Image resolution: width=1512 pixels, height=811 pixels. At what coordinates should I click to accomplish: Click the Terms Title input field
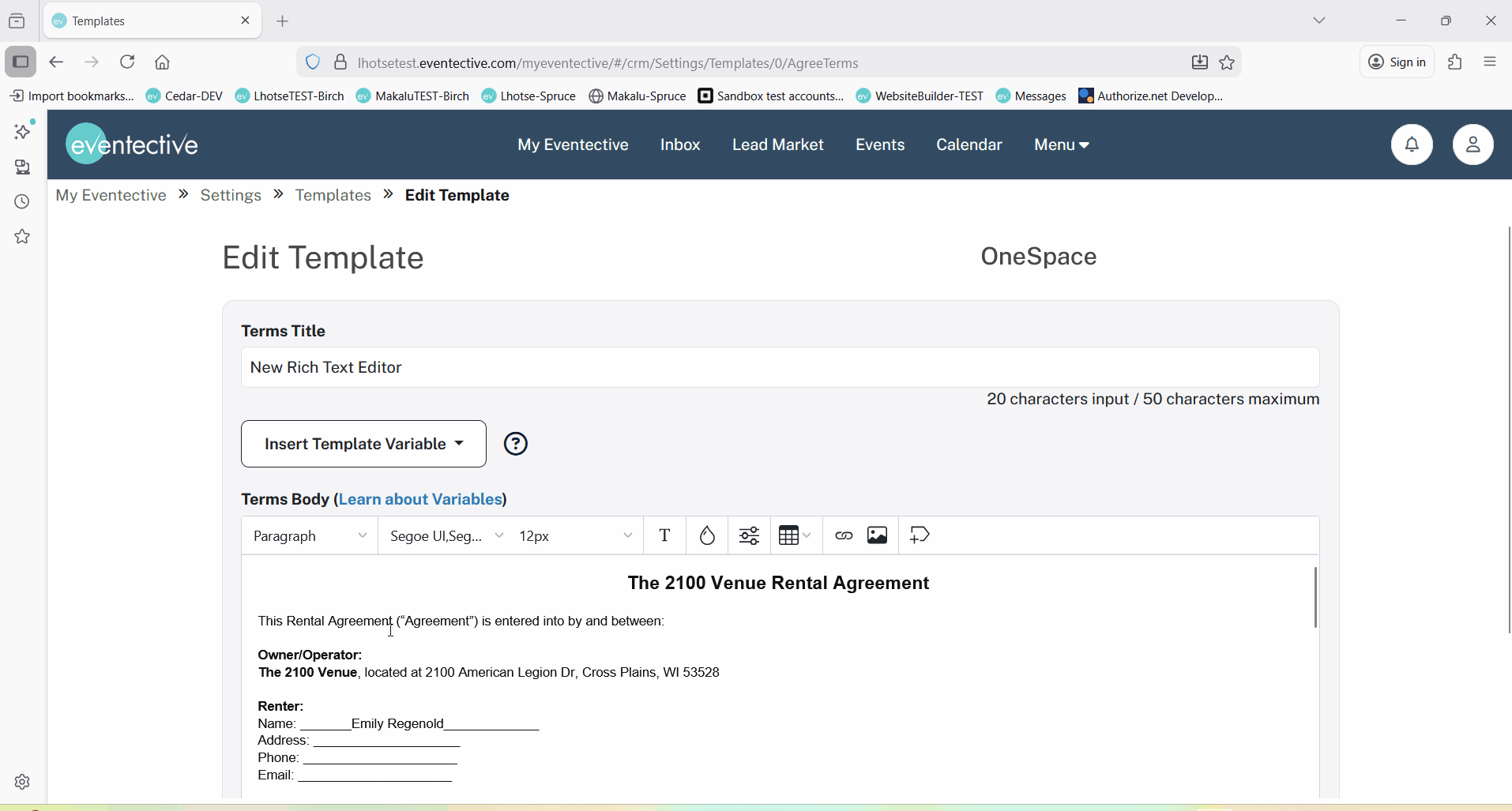click(x=780, y=368)
